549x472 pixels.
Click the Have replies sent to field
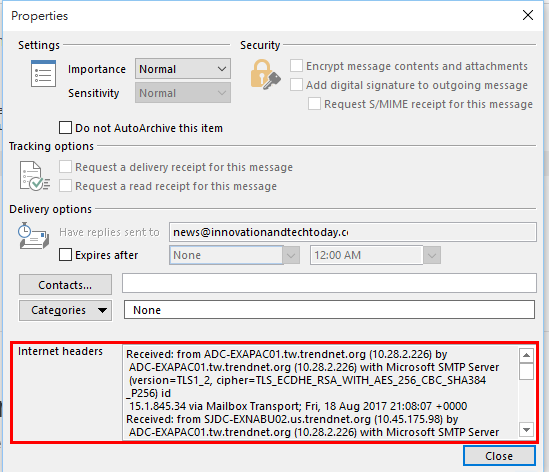click(353, 232)
